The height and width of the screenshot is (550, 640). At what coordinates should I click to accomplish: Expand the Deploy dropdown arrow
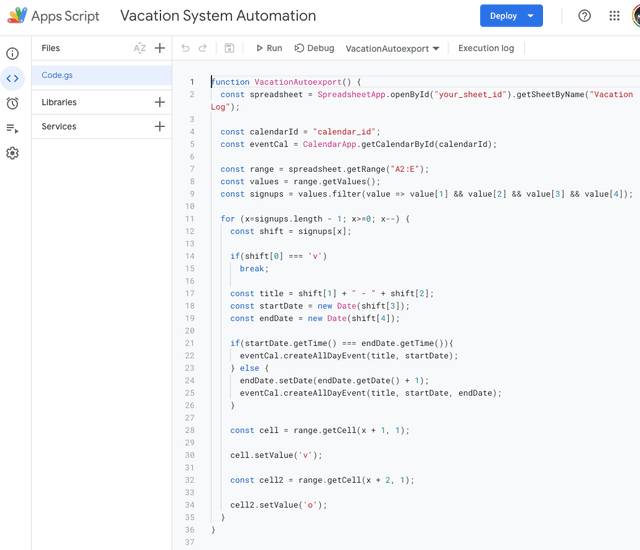pyautogui.click(x=531, y=16)
